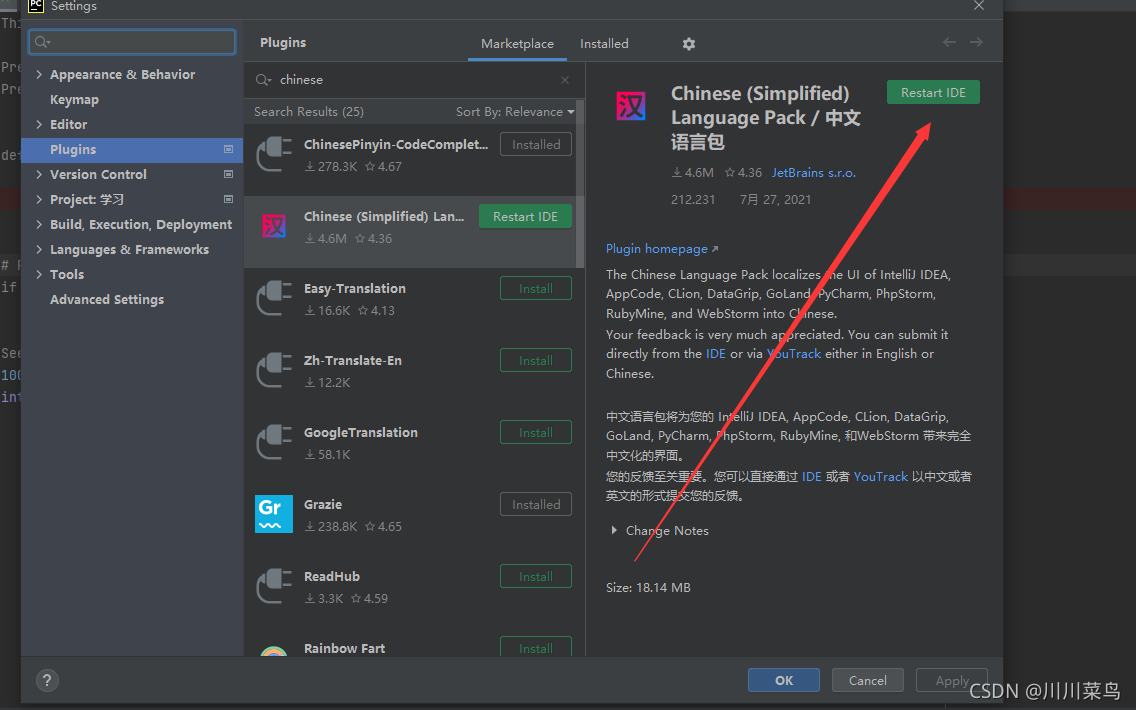Viewport: 1136px width, 710px height.
Task: Click the project-level marker beside Plugins
Action: [x=228, y=149]
